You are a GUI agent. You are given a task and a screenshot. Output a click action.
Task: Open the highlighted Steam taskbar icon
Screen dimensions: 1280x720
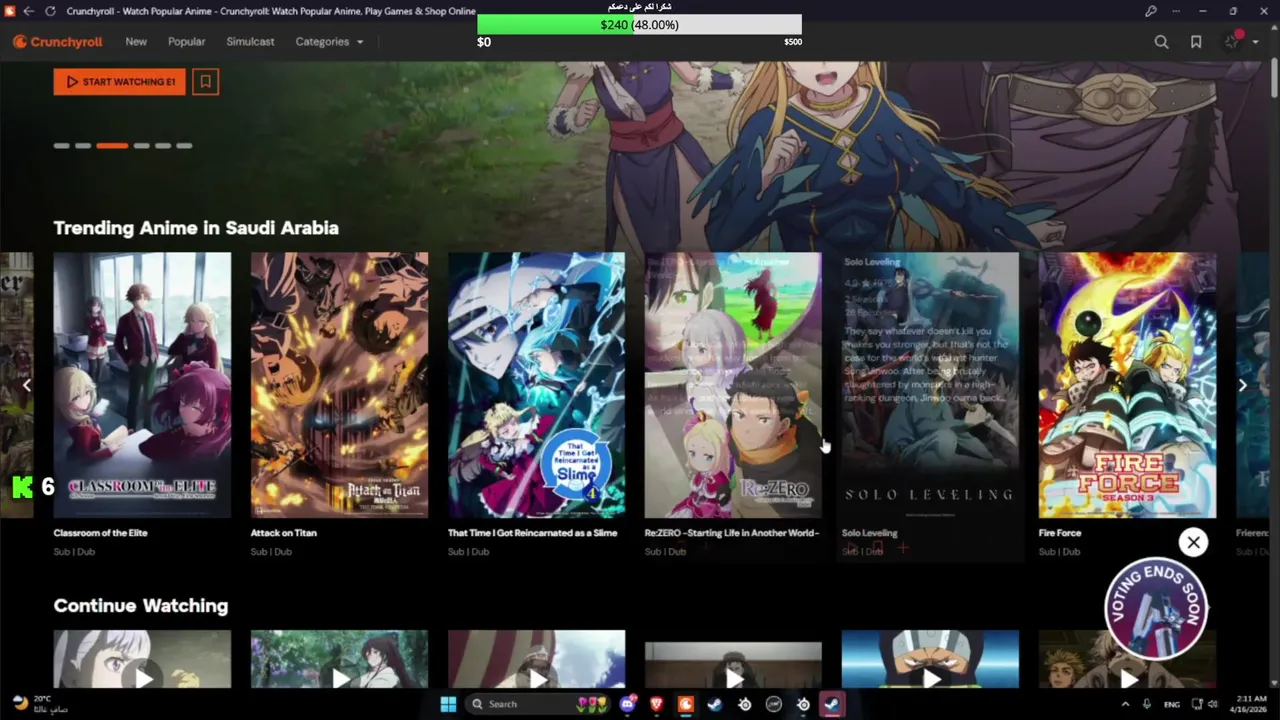[x=831, y=704]
